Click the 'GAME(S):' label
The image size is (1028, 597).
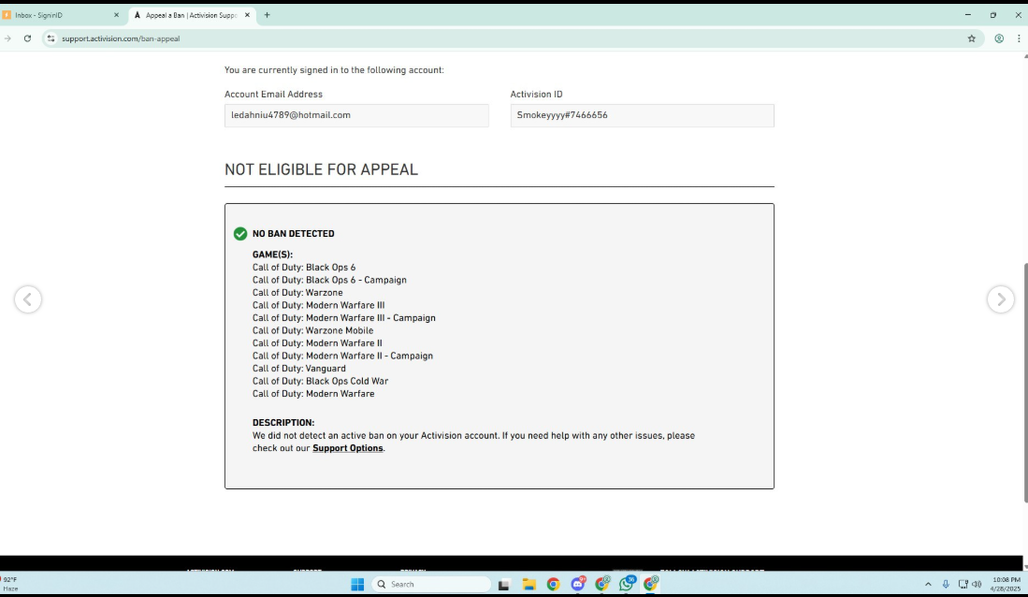click(273, 255)
